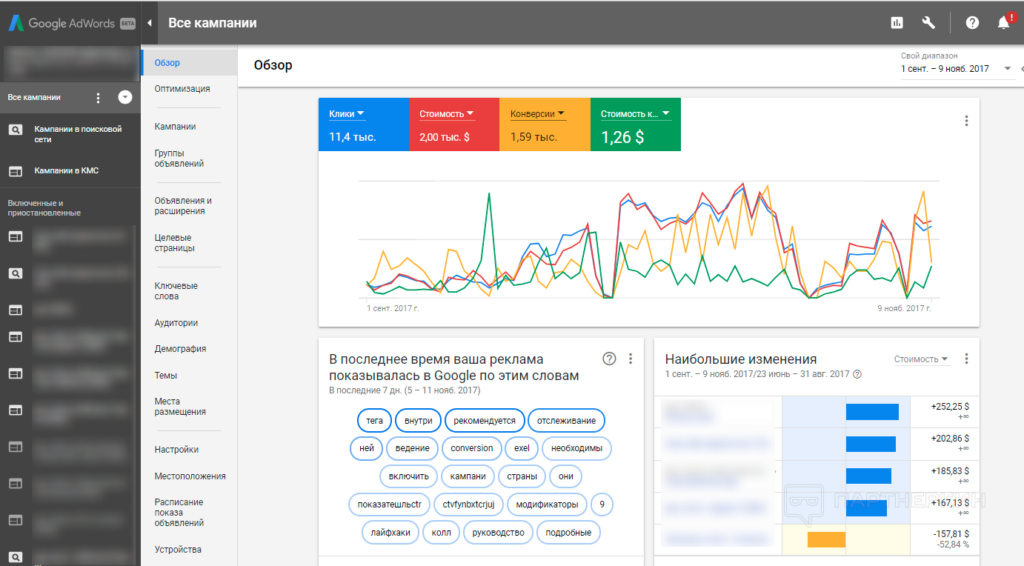Open the Стоимость filter in changes card
The image size is (1024, 566).
point(920,359)
